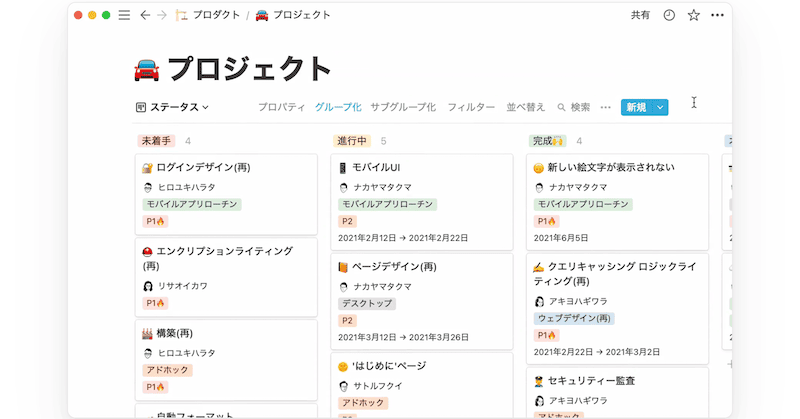
Task: Navigate forward with the right arrow
Action: pyautogui.click(x=162, y=16)
